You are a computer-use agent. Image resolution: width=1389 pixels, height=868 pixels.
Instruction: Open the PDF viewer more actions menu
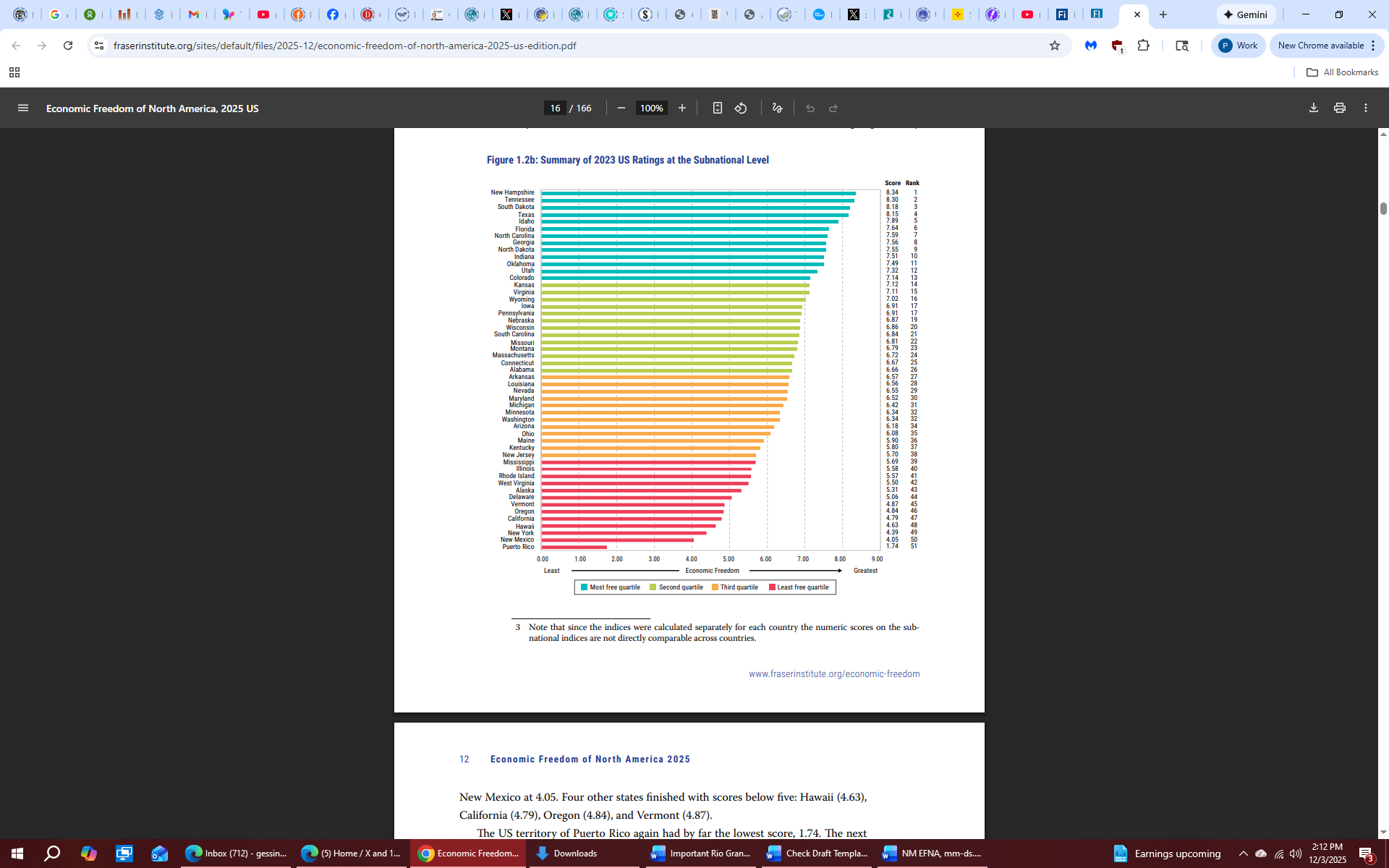(1365, 108)
